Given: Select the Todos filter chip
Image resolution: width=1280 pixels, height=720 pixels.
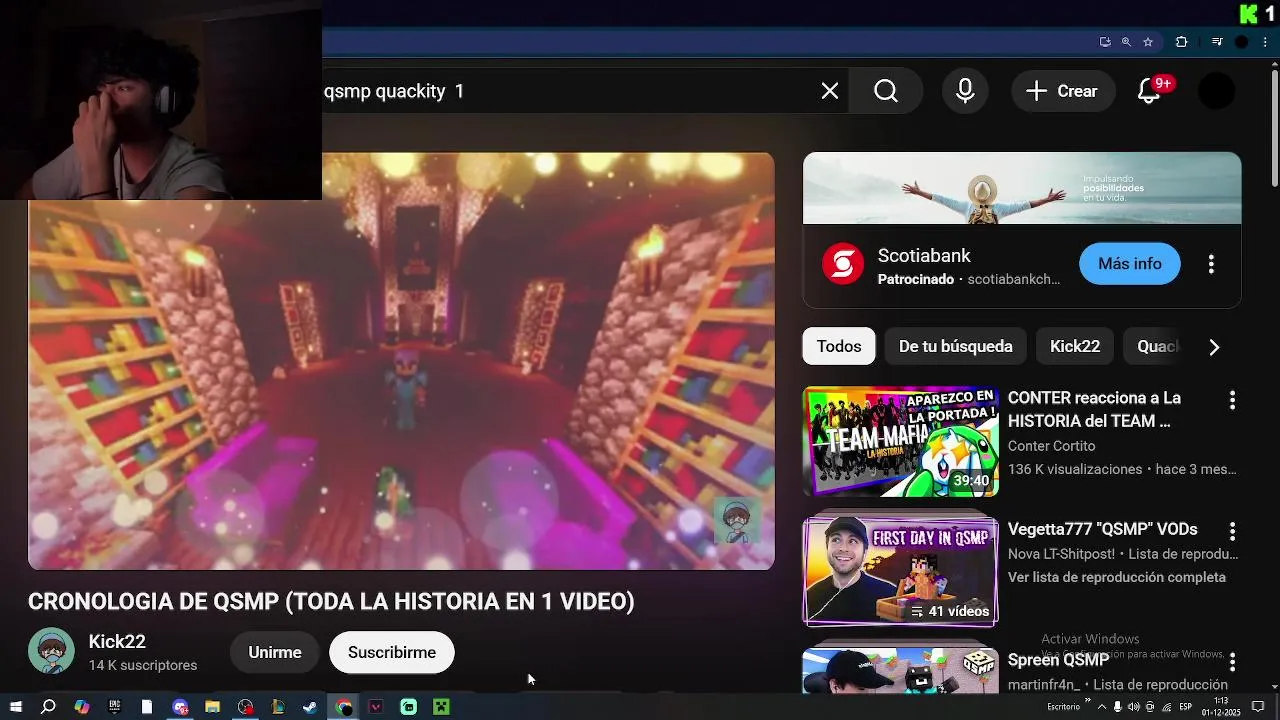Looking at the screenshot, I should [839, 346].
